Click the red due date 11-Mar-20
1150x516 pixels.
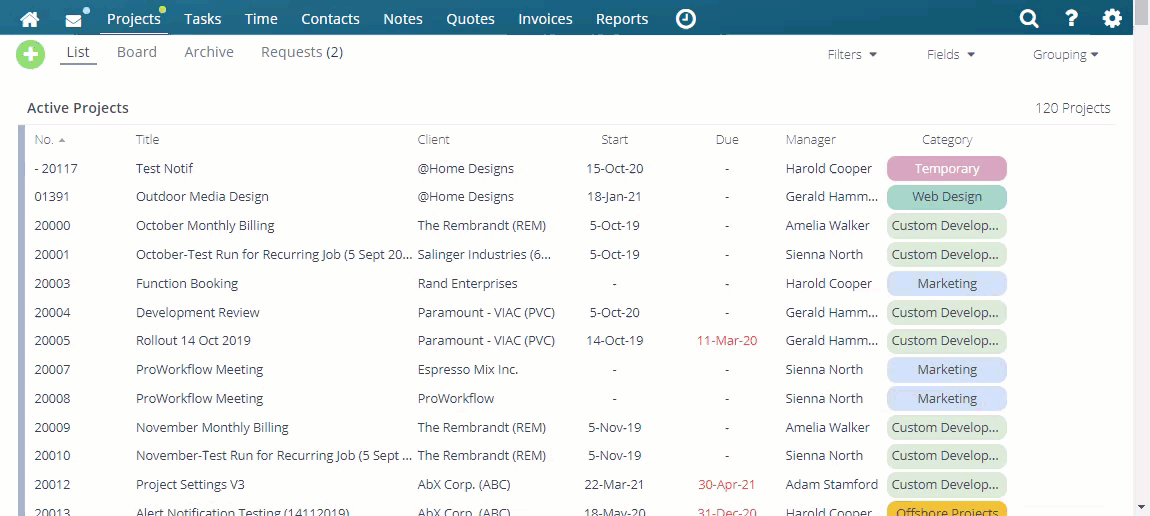[x=727, y=341]
